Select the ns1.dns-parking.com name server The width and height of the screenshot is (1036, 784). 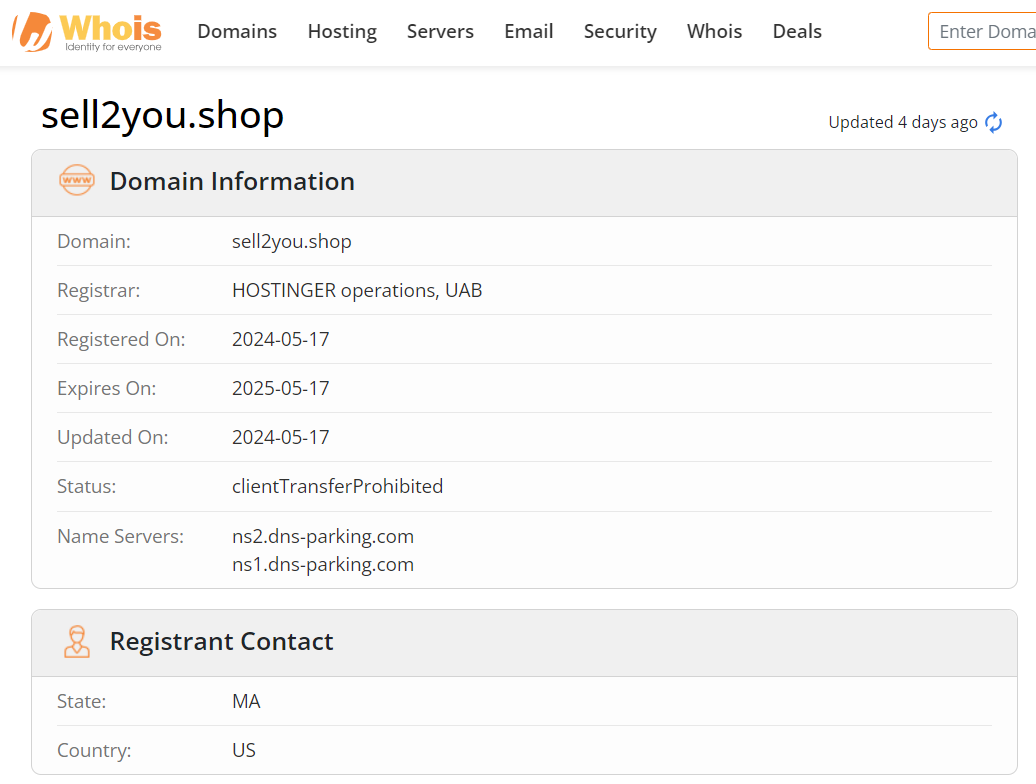click(323, 564)
